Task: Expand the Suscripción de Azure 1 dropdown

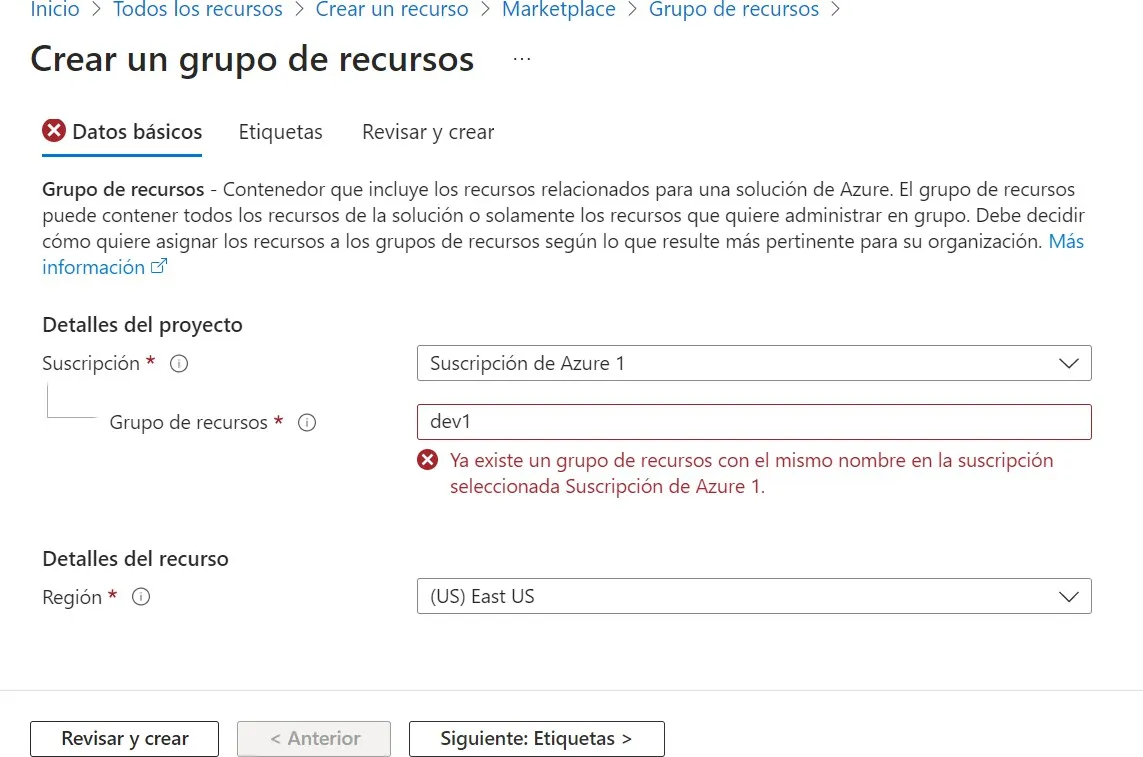Action: 753,363
